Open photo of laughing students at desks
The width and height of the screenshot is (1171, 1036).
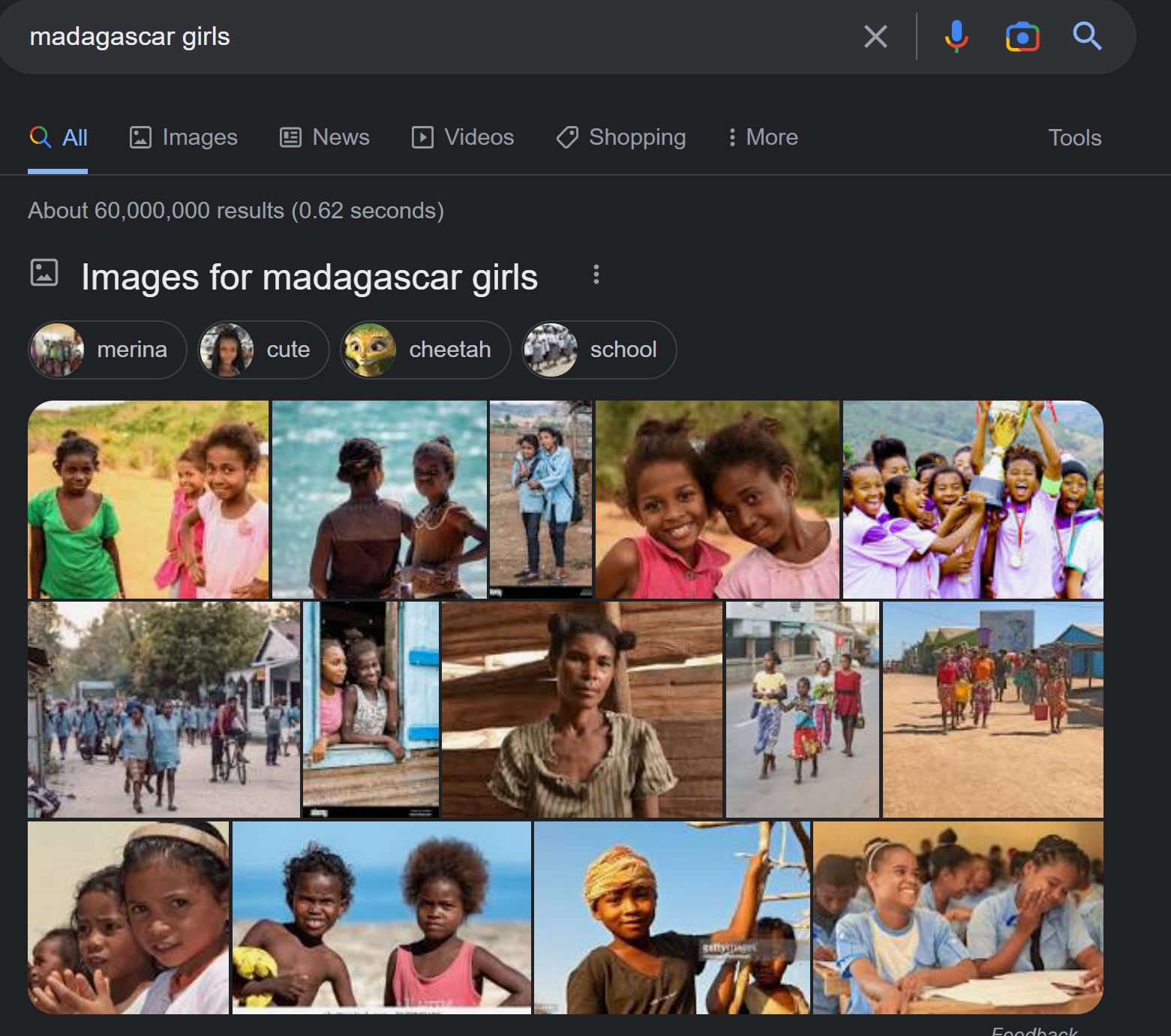pos(958,917)
